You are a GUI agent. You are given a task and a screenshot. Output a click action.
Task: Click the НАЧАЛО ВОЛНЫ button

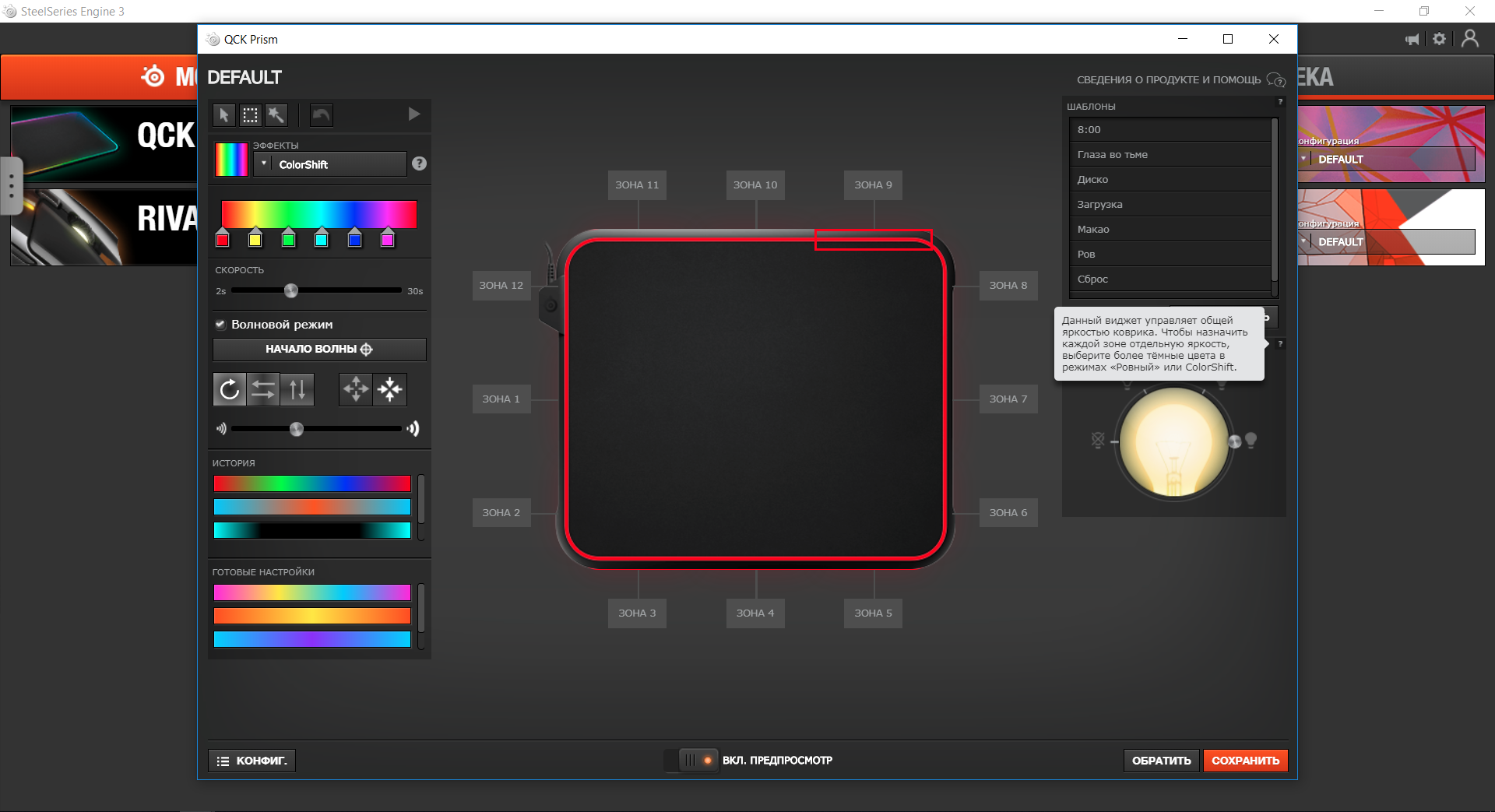319,349
